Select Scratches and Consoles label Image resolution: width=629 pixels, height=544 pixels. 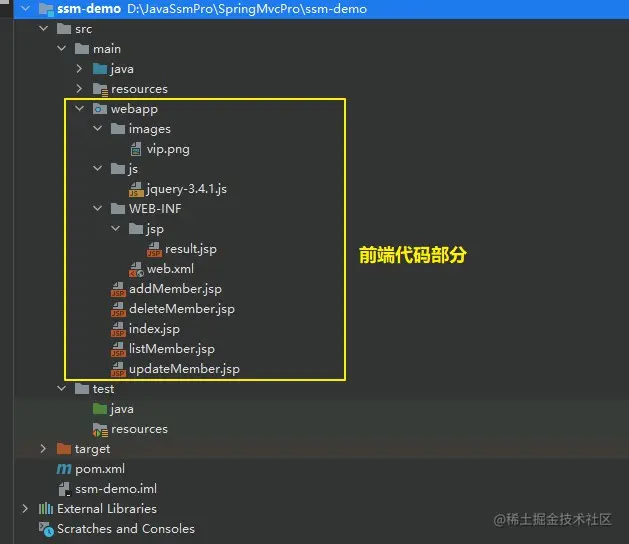click(x=126, y=529)
